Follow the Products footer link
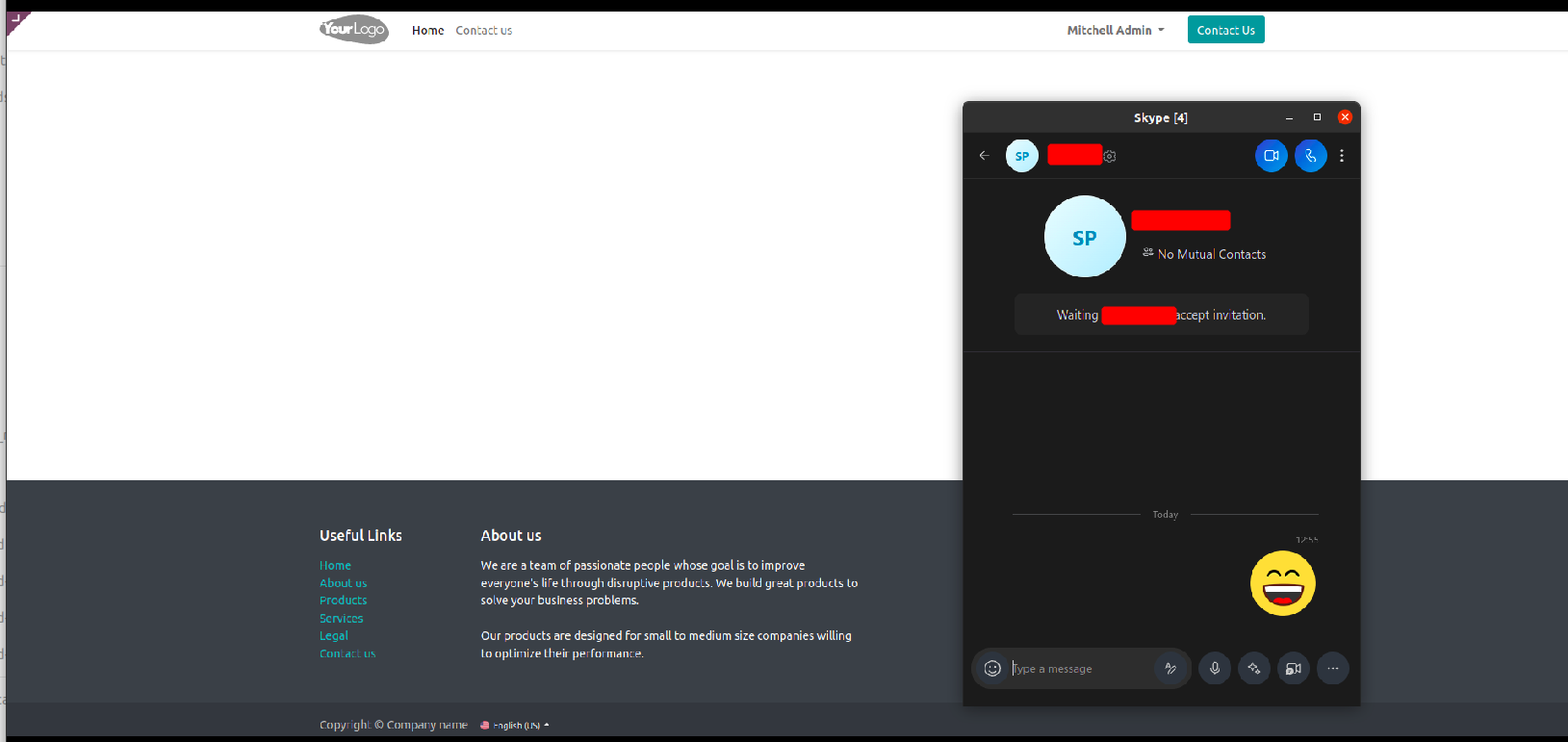Image resolution: width=1568 pixels, height=742 pixels. 343,601
